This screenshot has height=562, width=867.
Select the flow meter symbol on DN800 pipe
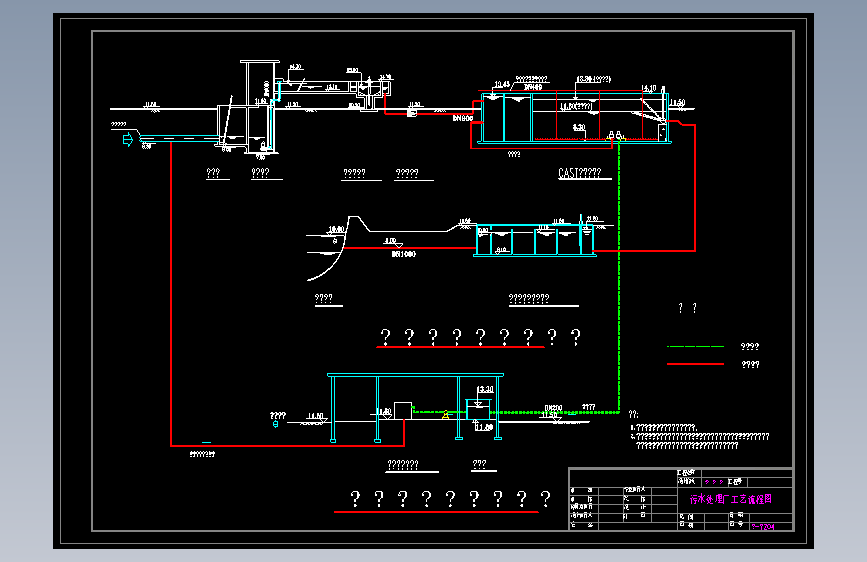(411, 113)
